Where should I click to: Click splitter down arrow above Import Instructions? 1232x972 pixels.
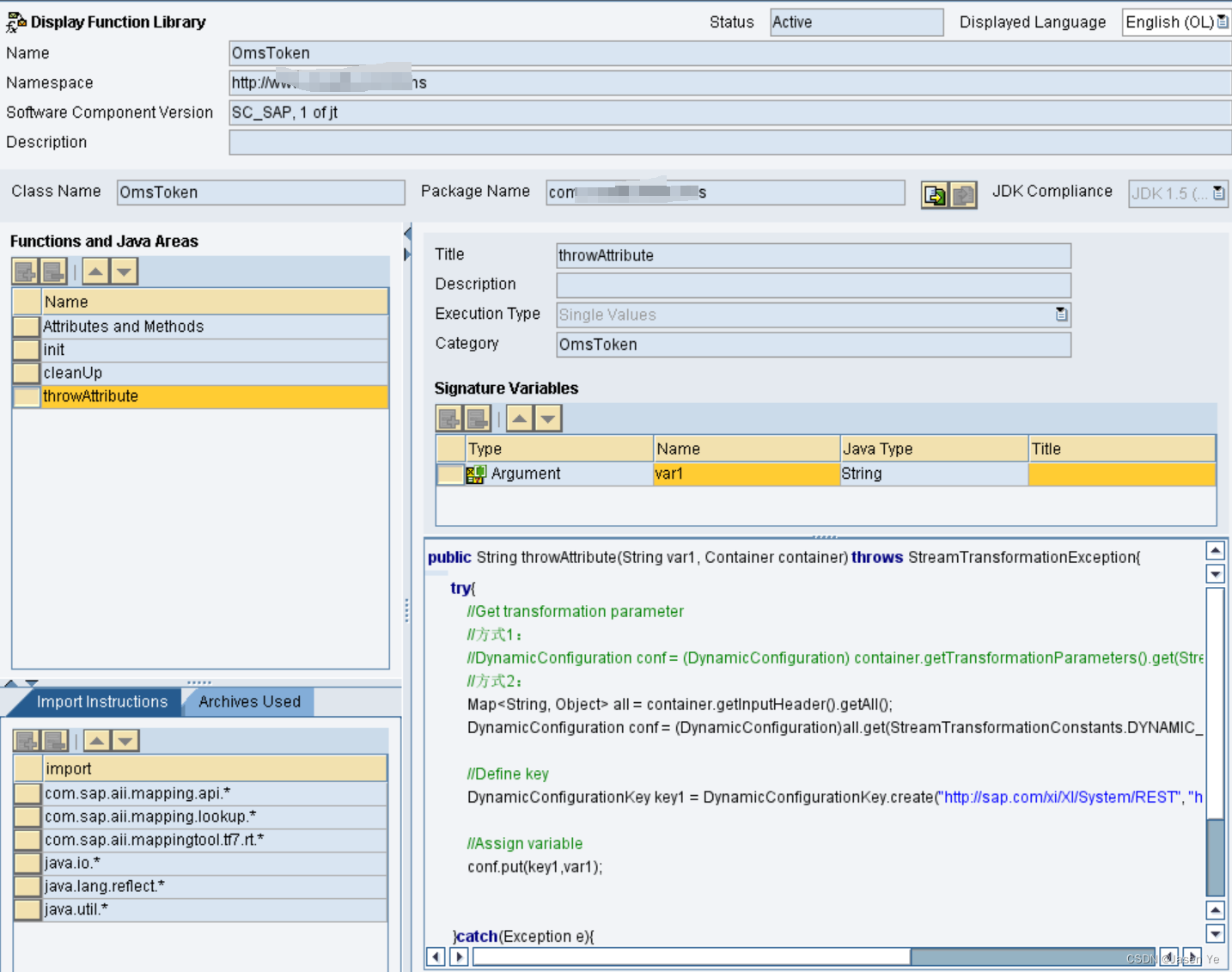(x=32, y=683)
